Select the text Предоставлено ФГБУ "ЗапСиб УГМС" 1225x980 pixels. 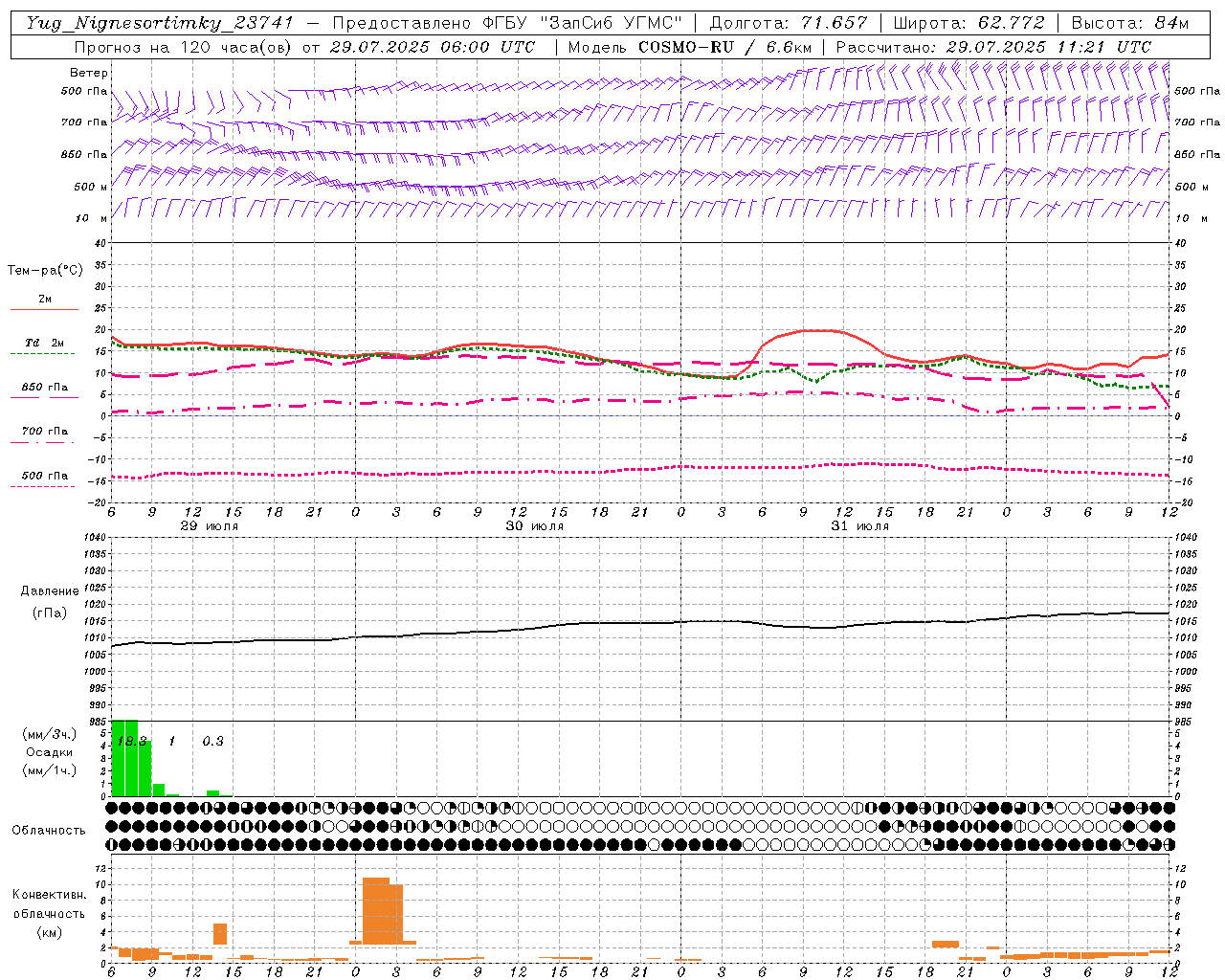tap(506, 23)
